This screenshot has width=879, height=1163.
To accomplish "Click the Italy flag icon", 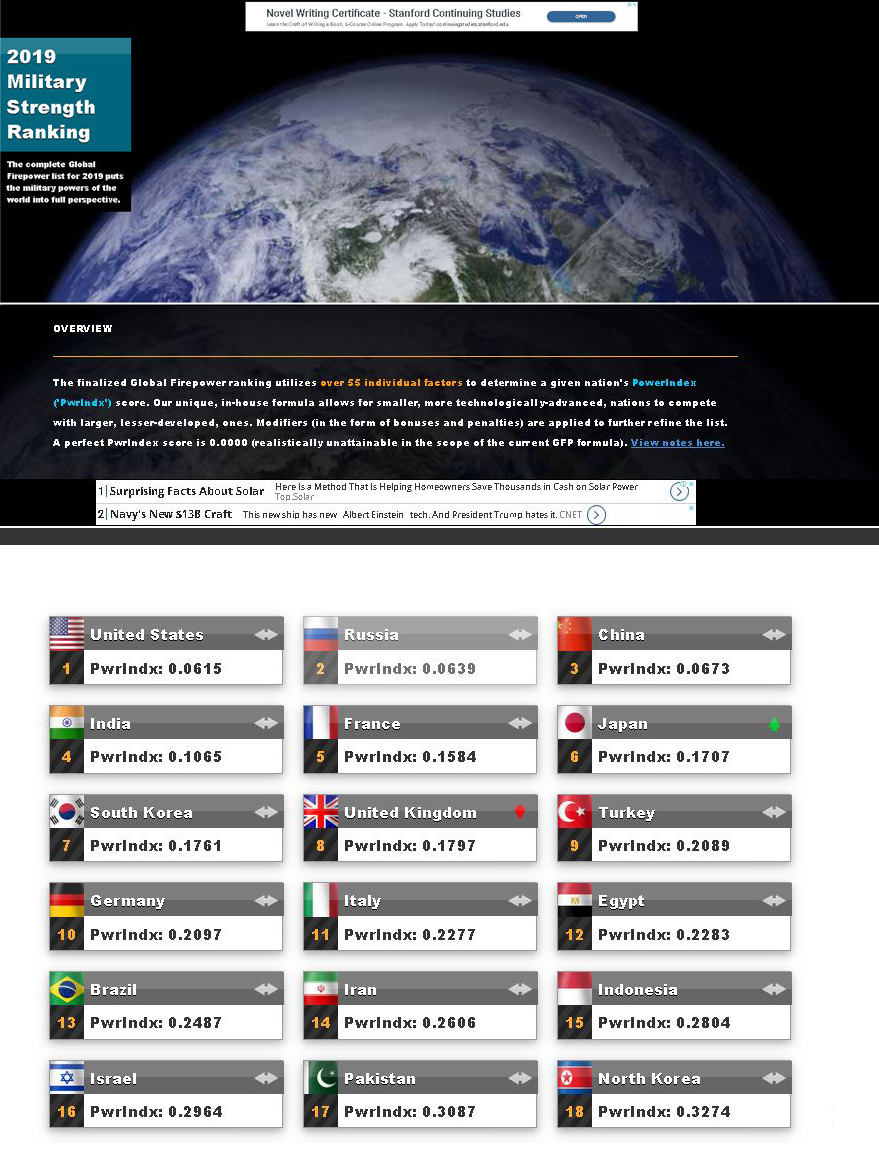I will [x=320, y=900].
